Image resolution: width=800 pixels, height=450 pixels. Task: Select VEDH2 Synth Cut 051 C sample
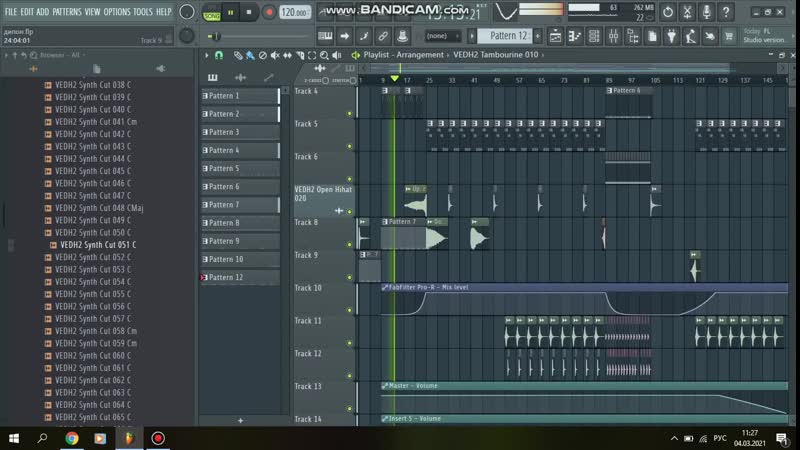[97, 245]
